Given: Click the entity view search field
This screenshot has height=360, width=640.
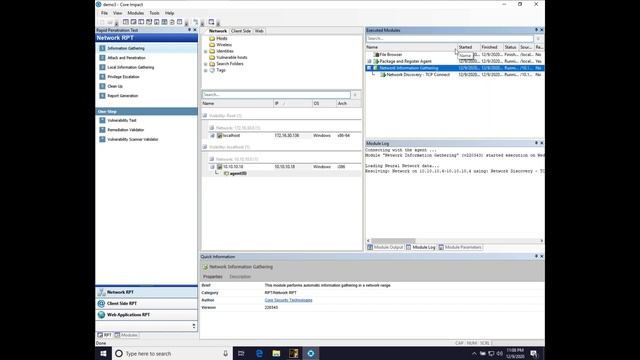Looking at the screenshot, I should [276, 95].
